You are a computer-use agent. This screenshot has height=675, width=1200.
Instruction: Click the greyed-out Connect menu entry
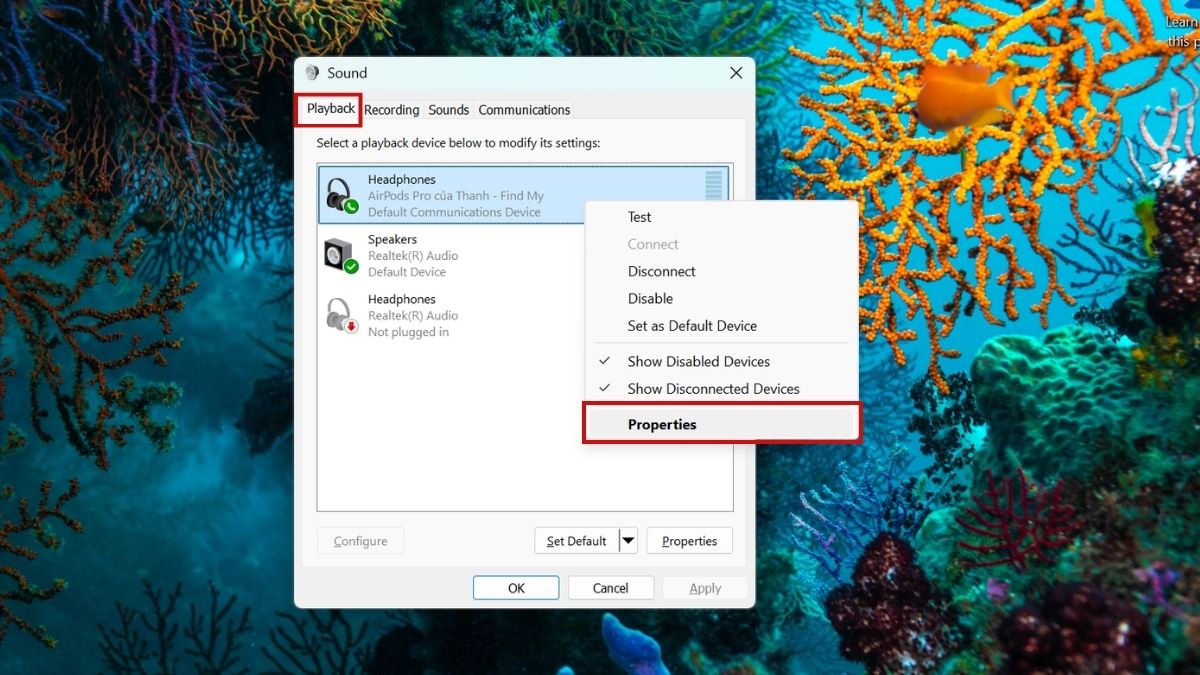(721, 244)
